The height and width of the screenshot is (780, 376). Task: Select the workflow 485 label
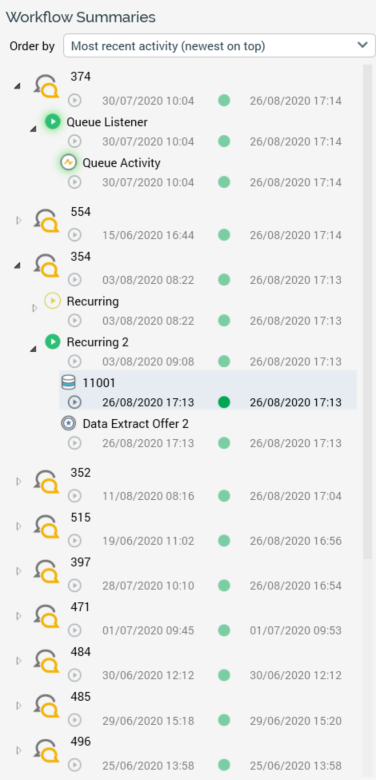point(81,696)
